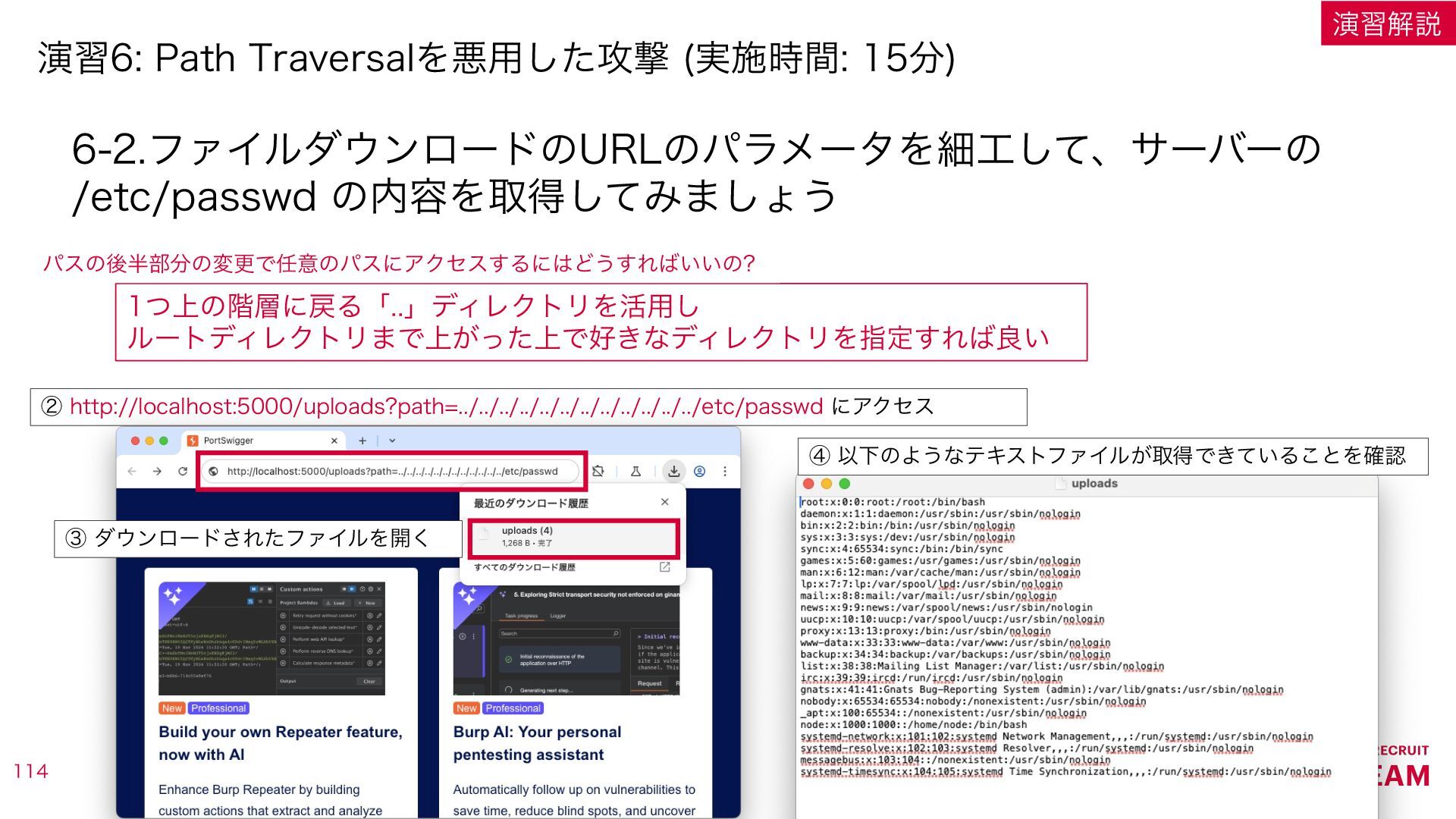Open the profile avatar icon in Chrome
This screenshot has width=1456, height=819.
tap(700, 471)
